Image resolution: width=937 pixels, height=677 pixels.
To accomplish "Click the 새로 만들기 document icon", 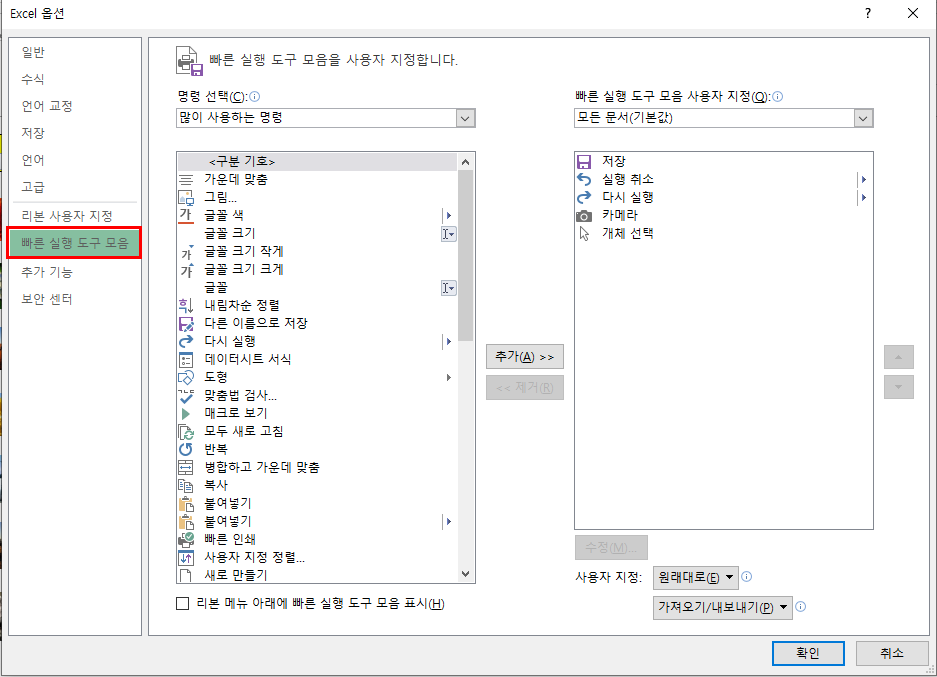I will 186,575.
